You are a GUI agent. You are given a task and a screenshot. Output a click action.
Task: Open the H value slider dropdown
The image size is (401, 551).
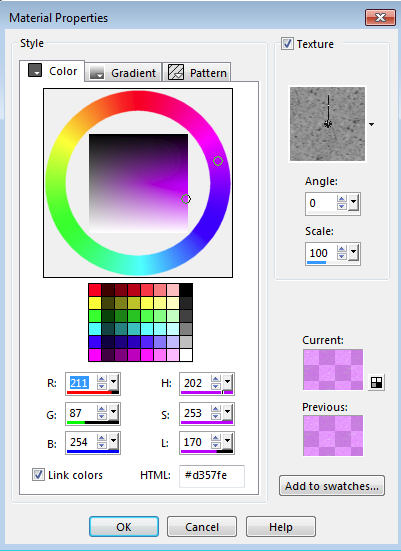tap(227, 382)
